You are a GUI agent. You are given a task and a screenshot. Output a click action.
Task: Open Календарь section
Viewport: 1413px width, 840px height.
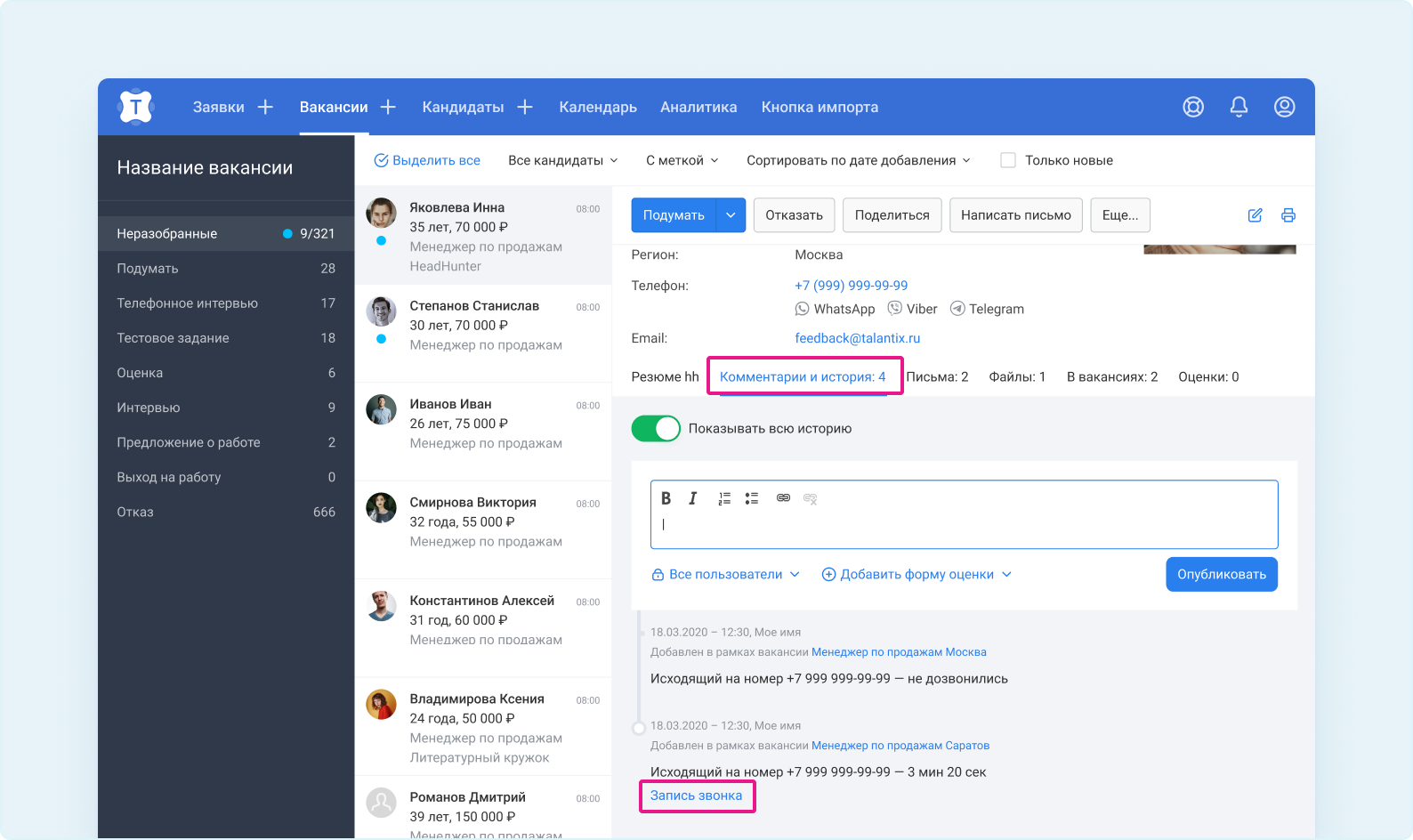point(598,107)
